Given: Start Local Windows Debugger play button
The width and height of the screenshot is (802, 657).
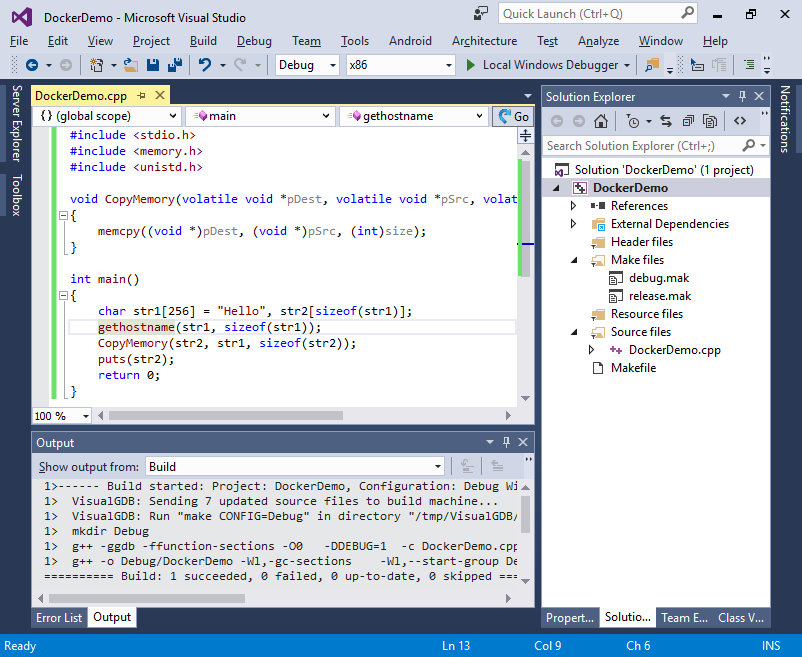Looking at the screenshot, I should [x=471, y=65].
